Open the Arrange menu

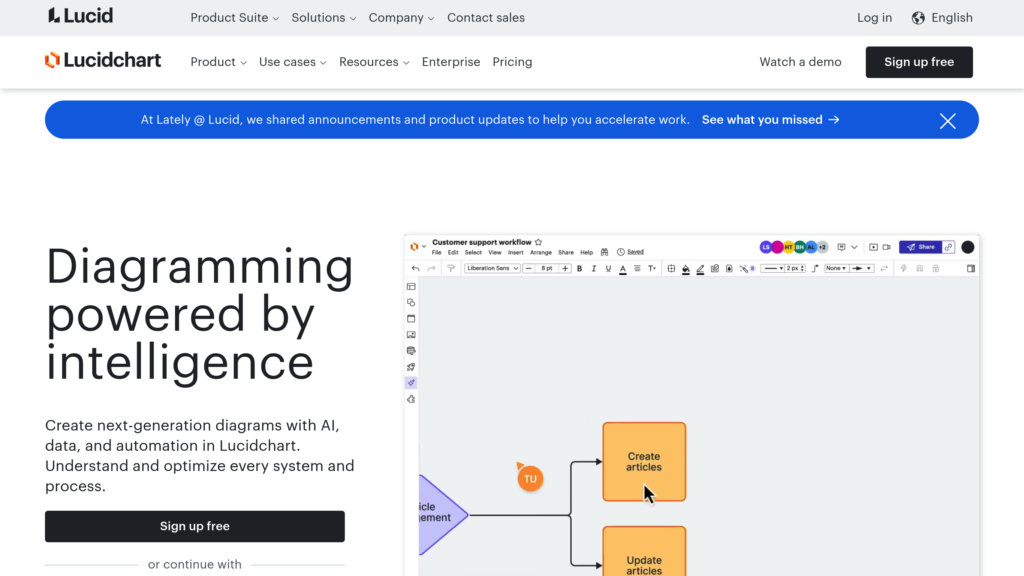540,252
